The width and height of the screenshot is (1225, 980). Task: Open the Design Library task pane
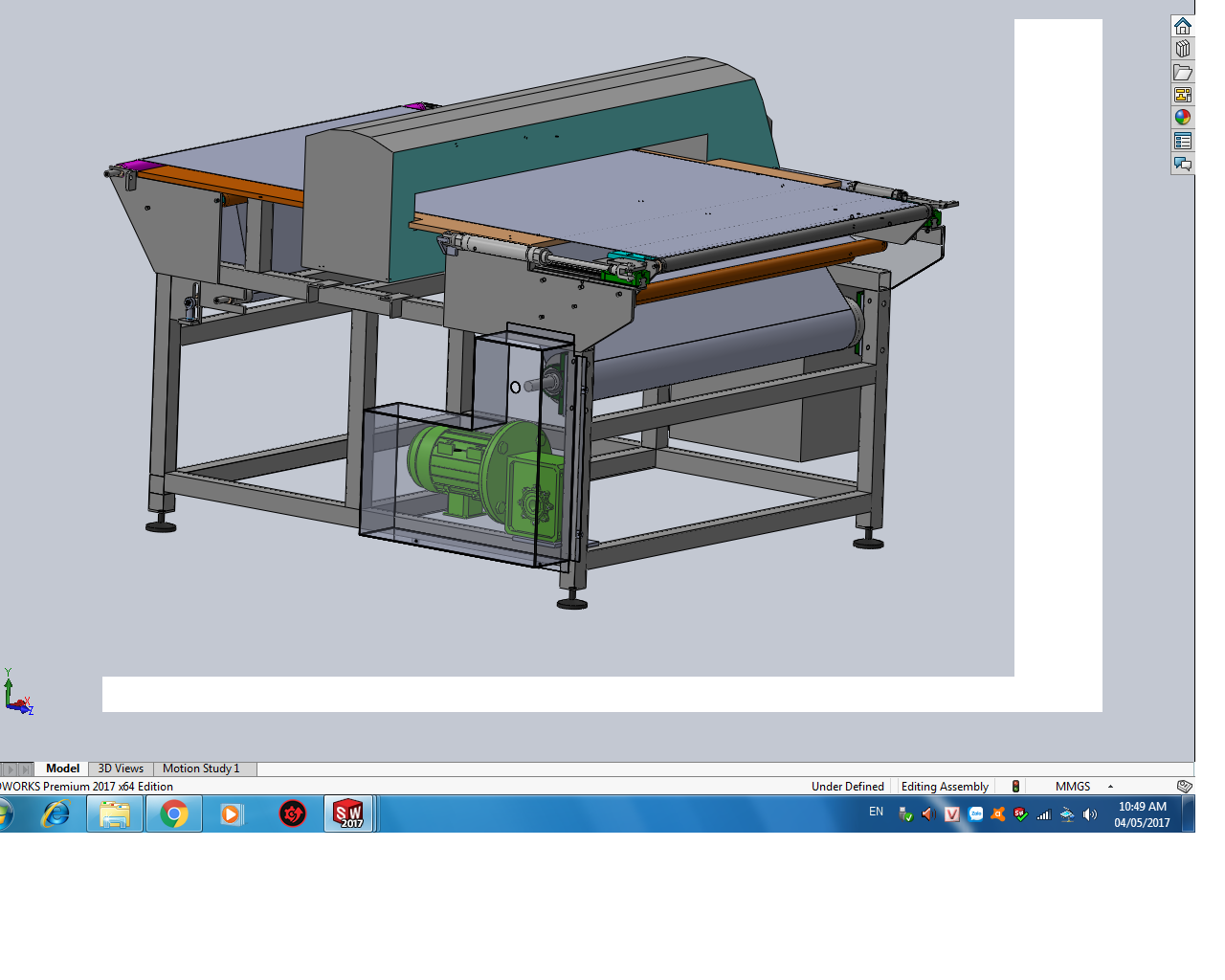point(1183,49)
